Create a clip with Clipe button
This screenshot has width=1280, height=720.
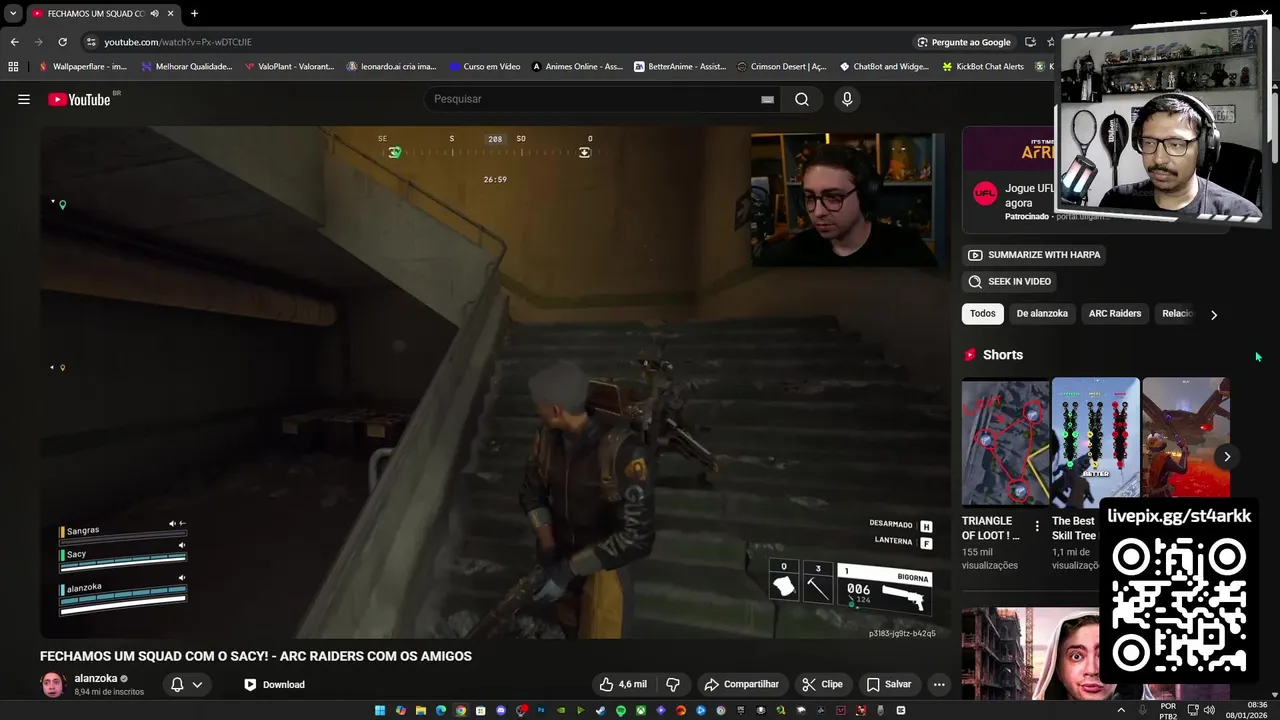pos(823,684)
